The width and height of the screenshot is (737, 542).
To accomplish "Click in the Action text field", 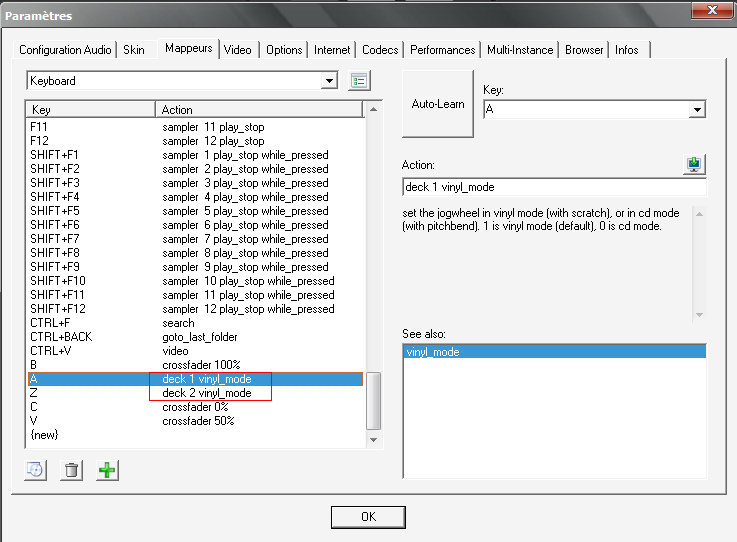I will [x=554, y=187].
